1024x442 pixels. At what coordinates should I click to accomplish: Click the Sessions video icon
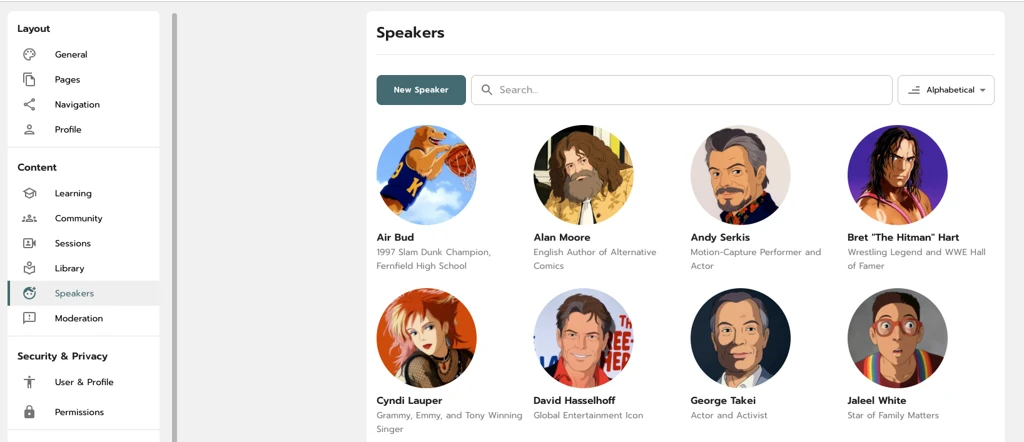[x=29, y=243]
